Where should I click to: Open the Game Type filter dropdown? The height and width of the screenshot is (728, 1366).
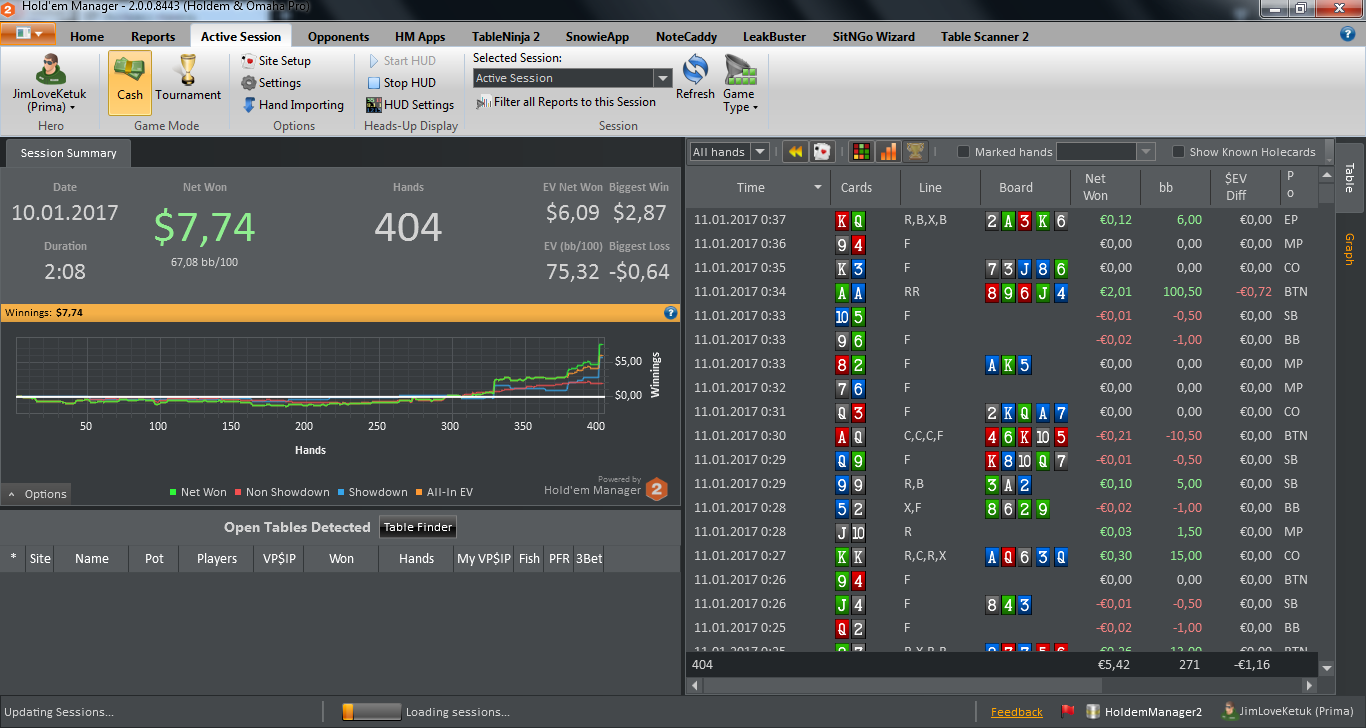pyautogui.click(x=740, y=84)
